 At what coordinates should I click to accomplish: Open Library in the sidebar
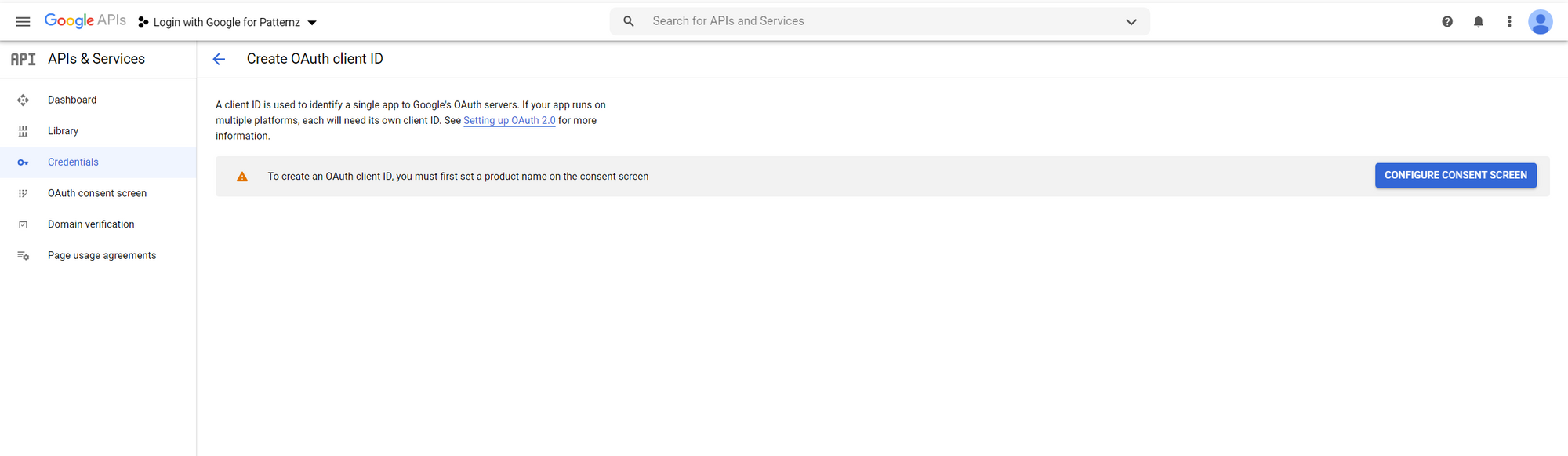click(63, 131)
